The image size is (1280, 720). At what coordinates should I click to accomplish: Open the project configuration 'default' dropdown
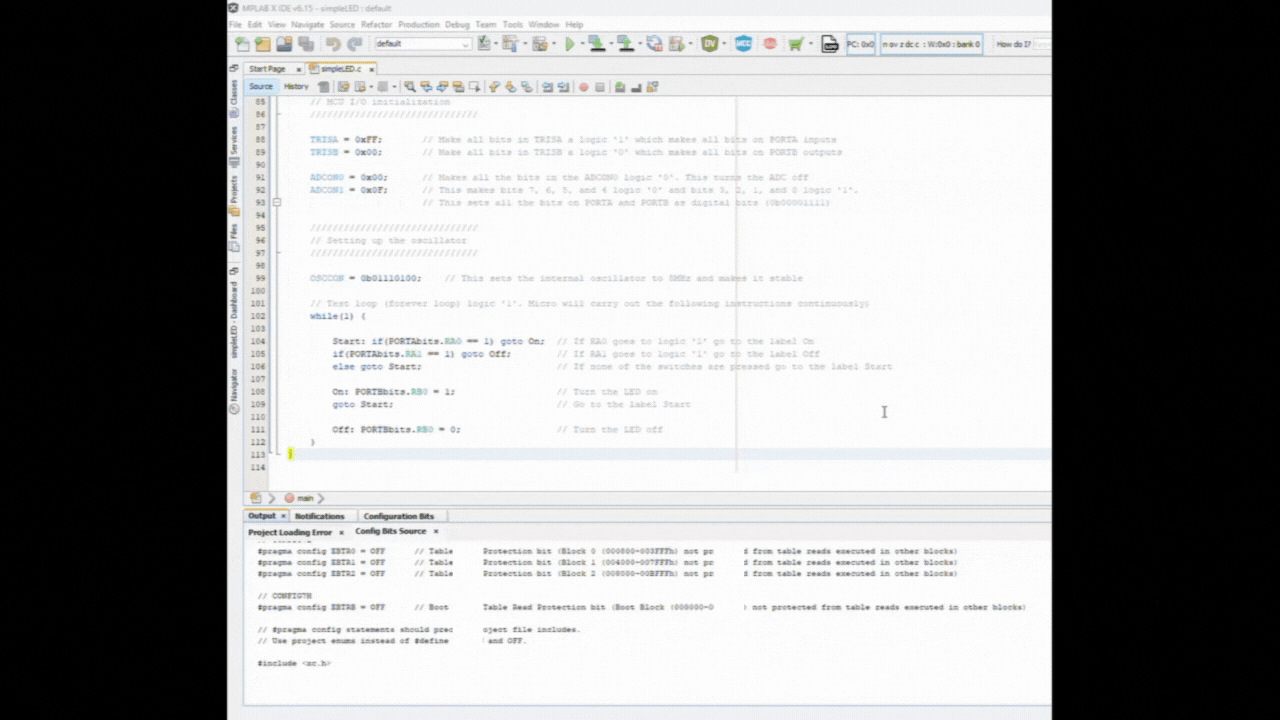tap(422, 44)
